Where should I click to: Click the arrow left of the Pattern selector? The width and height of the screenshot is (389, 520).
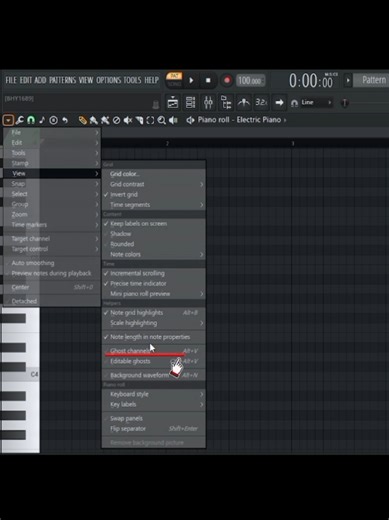point(348,80)
